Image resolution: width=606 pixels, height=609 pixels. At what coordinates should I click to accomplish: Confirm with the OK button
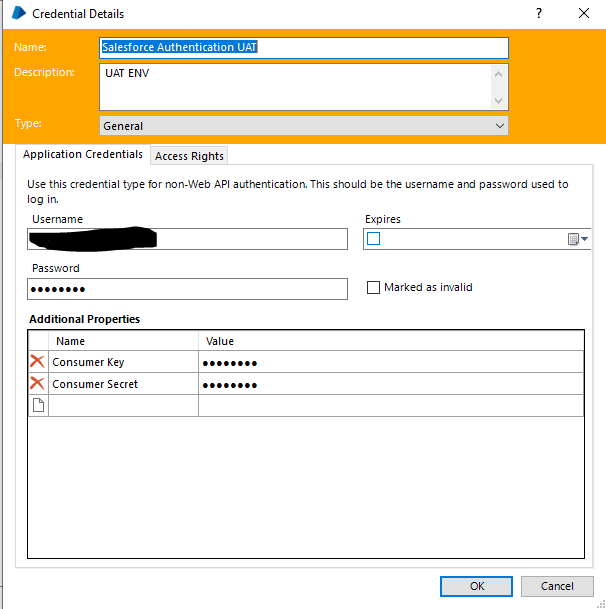tap(477, 586)
